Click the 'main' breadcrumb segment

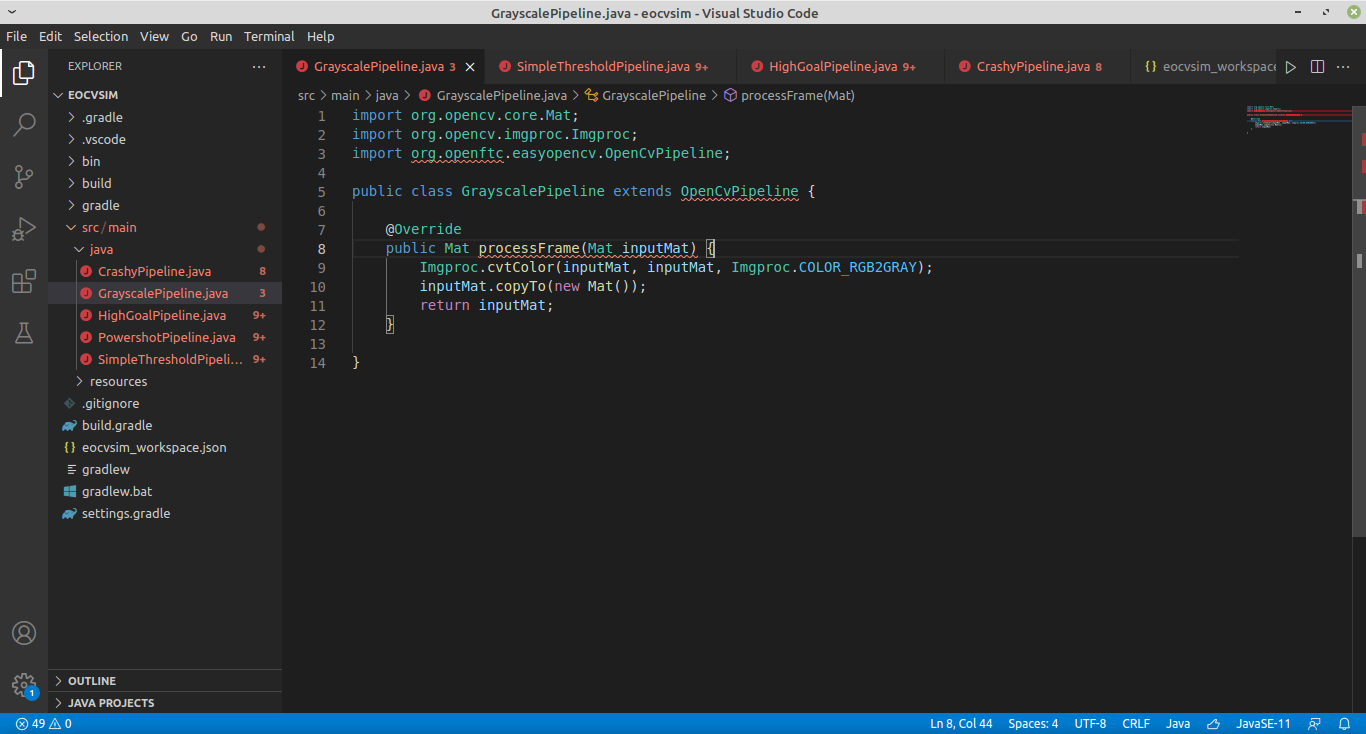tap(345, 96)
